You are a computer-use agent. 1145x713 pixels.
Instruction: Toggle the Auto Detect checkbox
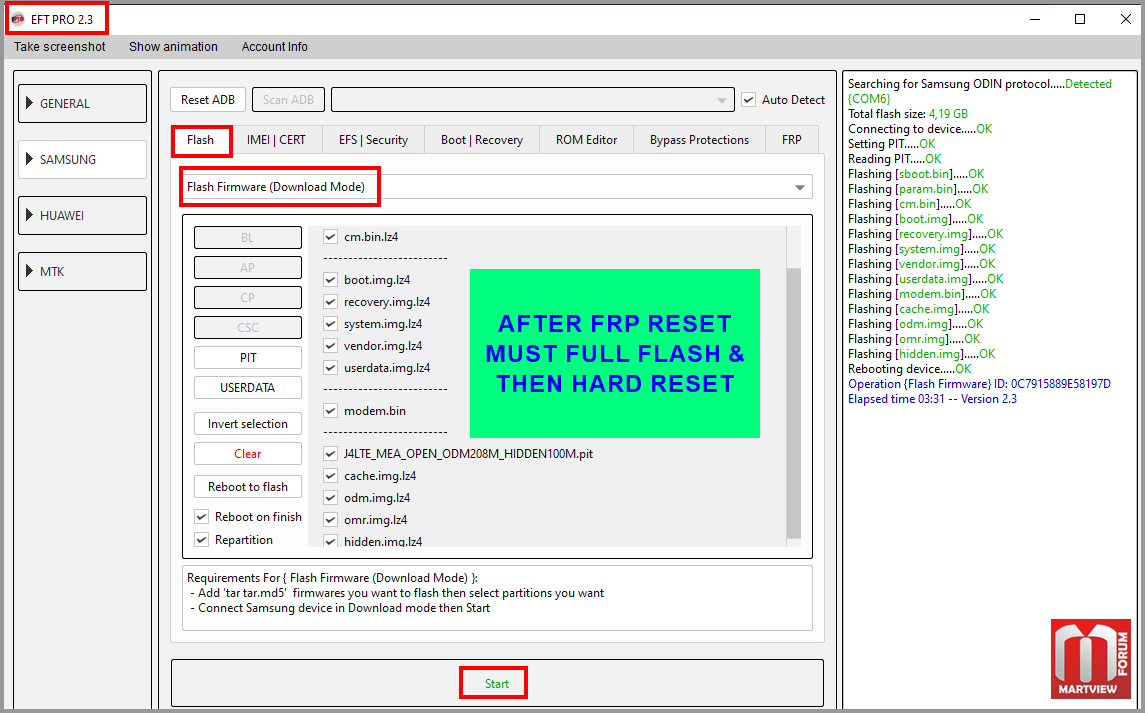(x=748, y=100)
